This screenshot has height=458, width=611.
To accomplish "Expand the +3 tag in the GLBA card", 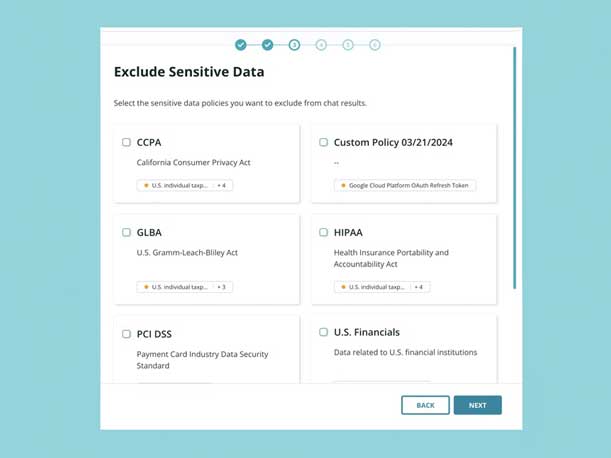I will 223,287.
